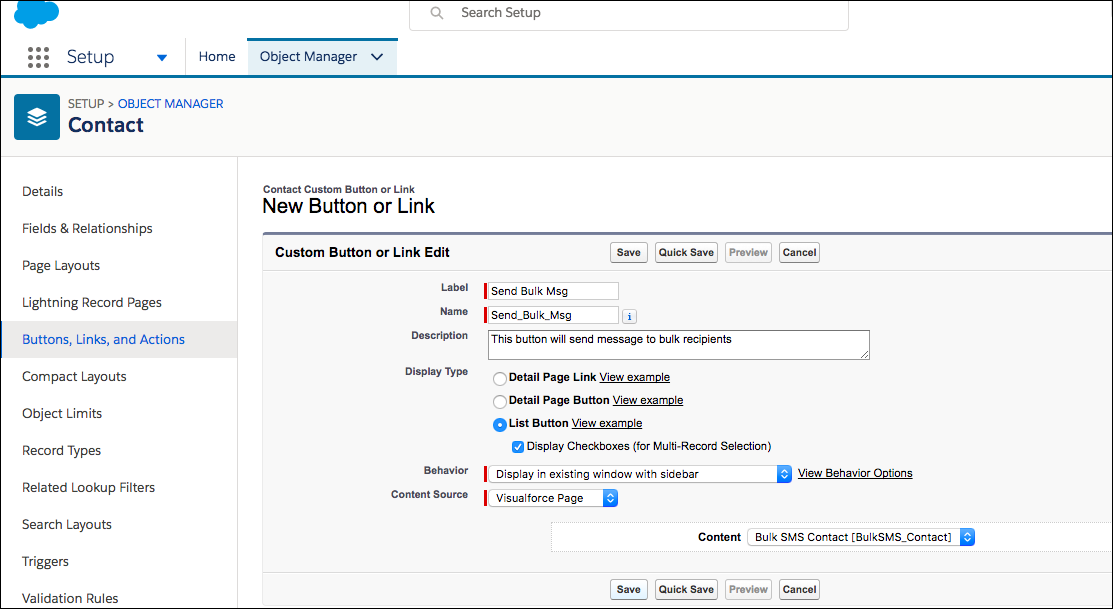Select Buttons, Links, and Actions
Viewport: 1113px width, 609px height.
[104, 339]
